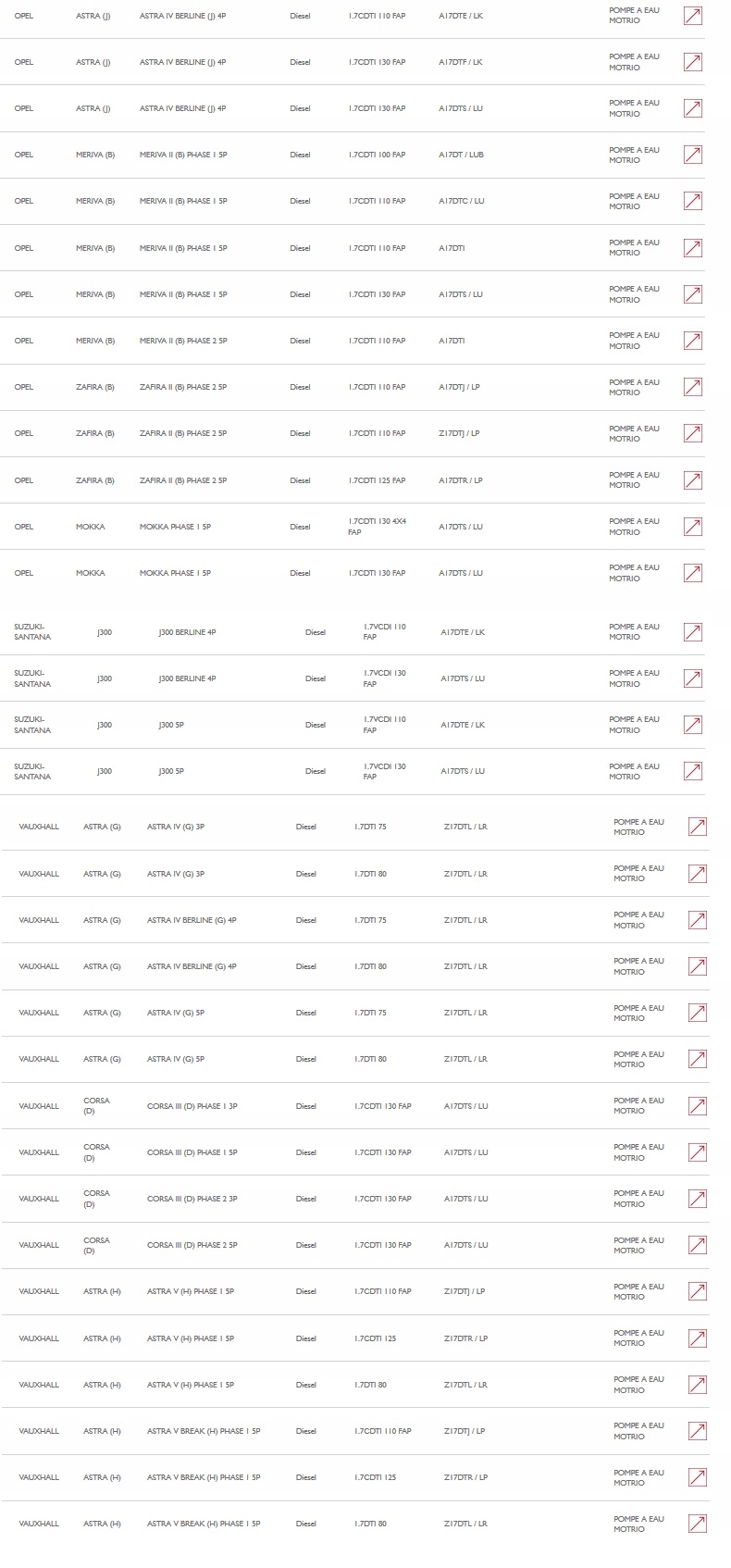
Task: Open arrow icon for Opel Astra A17DTE / LK
Action: tap(692, 16)
